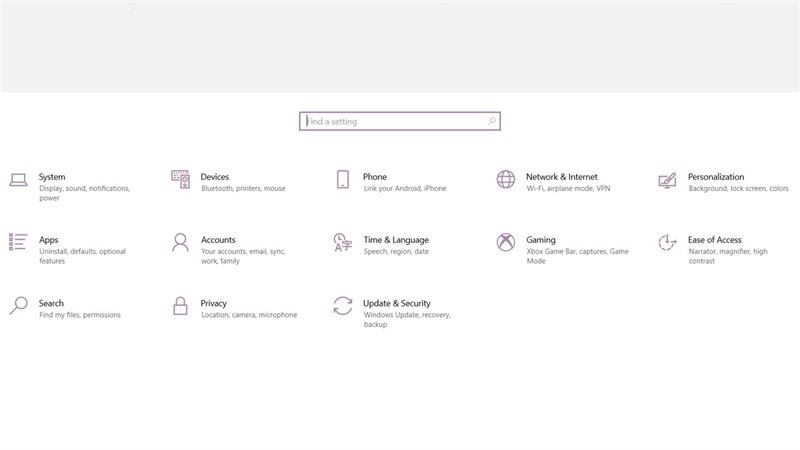Go to Update & Security settings
Screen dimensions: 800x450
pos(396,303)
